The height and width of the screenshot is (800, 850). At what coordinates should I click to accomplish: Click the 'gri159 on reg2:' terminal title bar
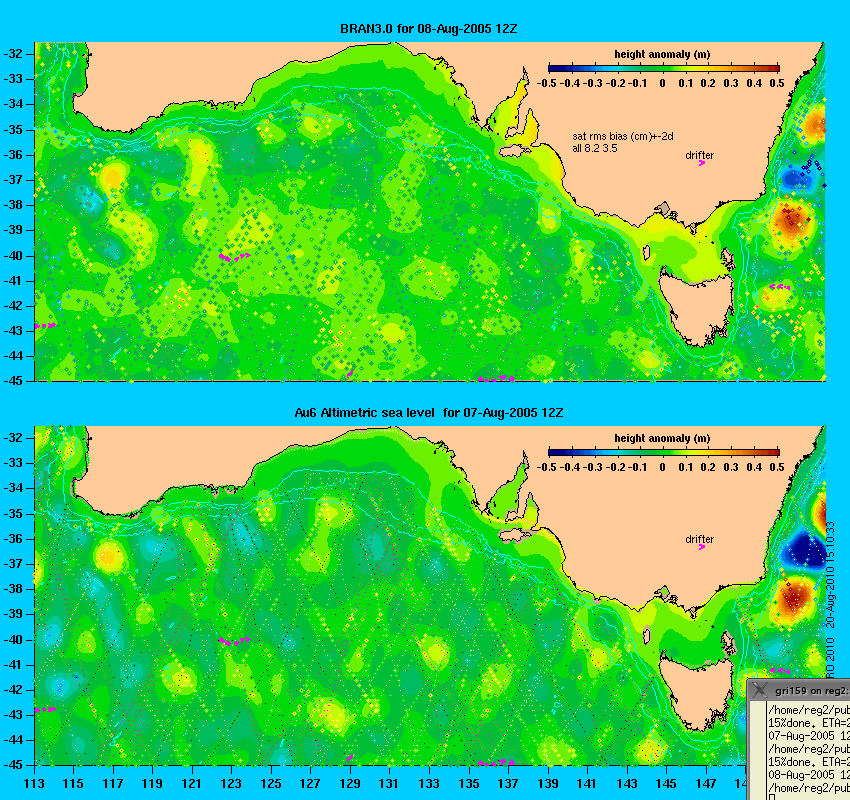point(799,690)
